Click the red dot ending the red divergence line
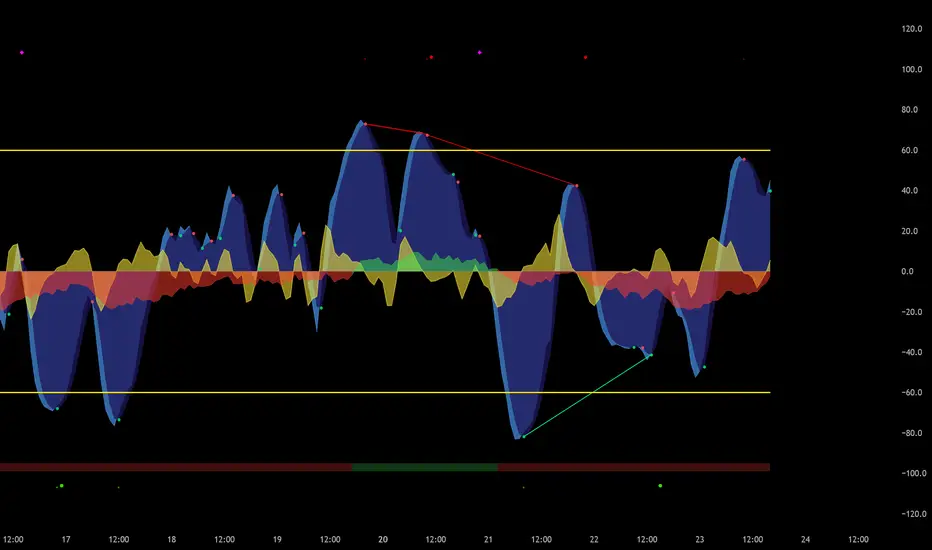The image size is (932, 550). pos(576,186)
